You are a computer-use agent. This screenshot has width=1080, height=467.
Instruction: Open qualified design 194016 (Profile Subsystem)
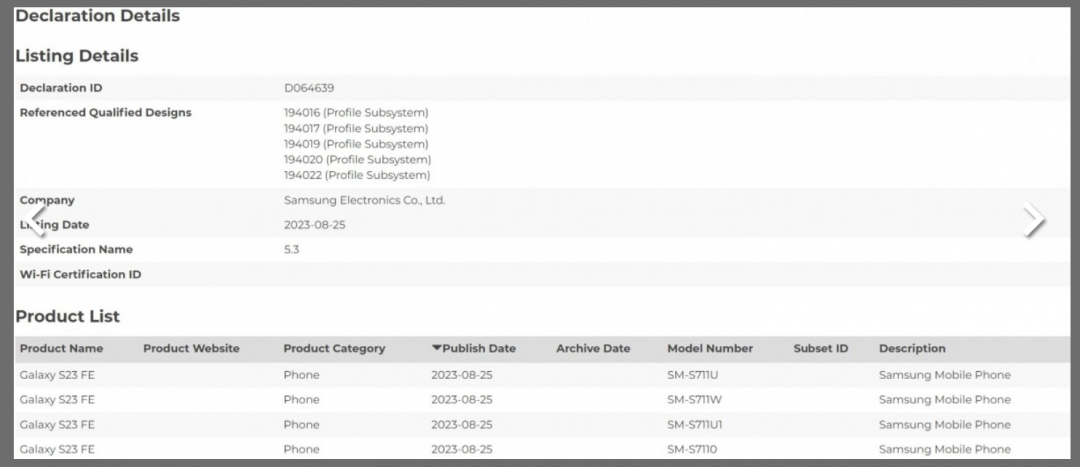pyautogui.click(x=356, y=112)
